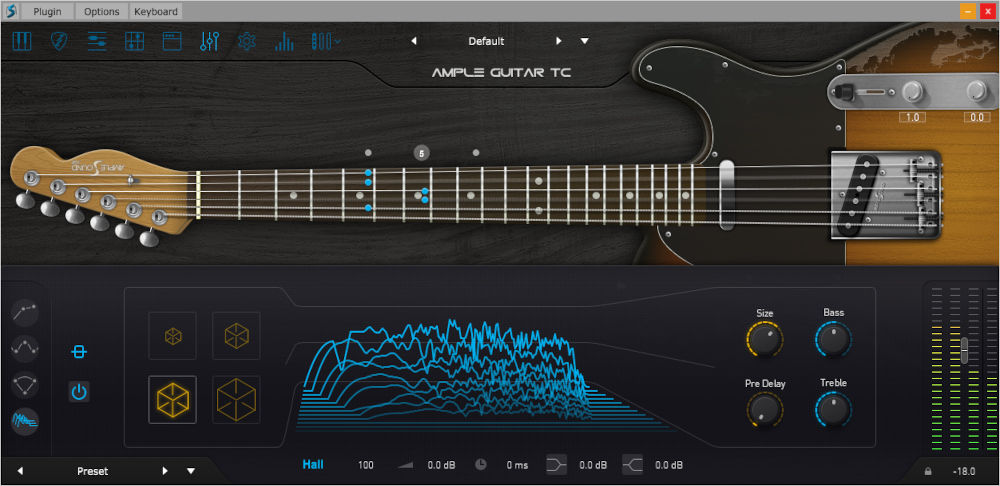Click the high-shelf filter icon
This screenshot has width=1000, height=486.
click(632, 465)
